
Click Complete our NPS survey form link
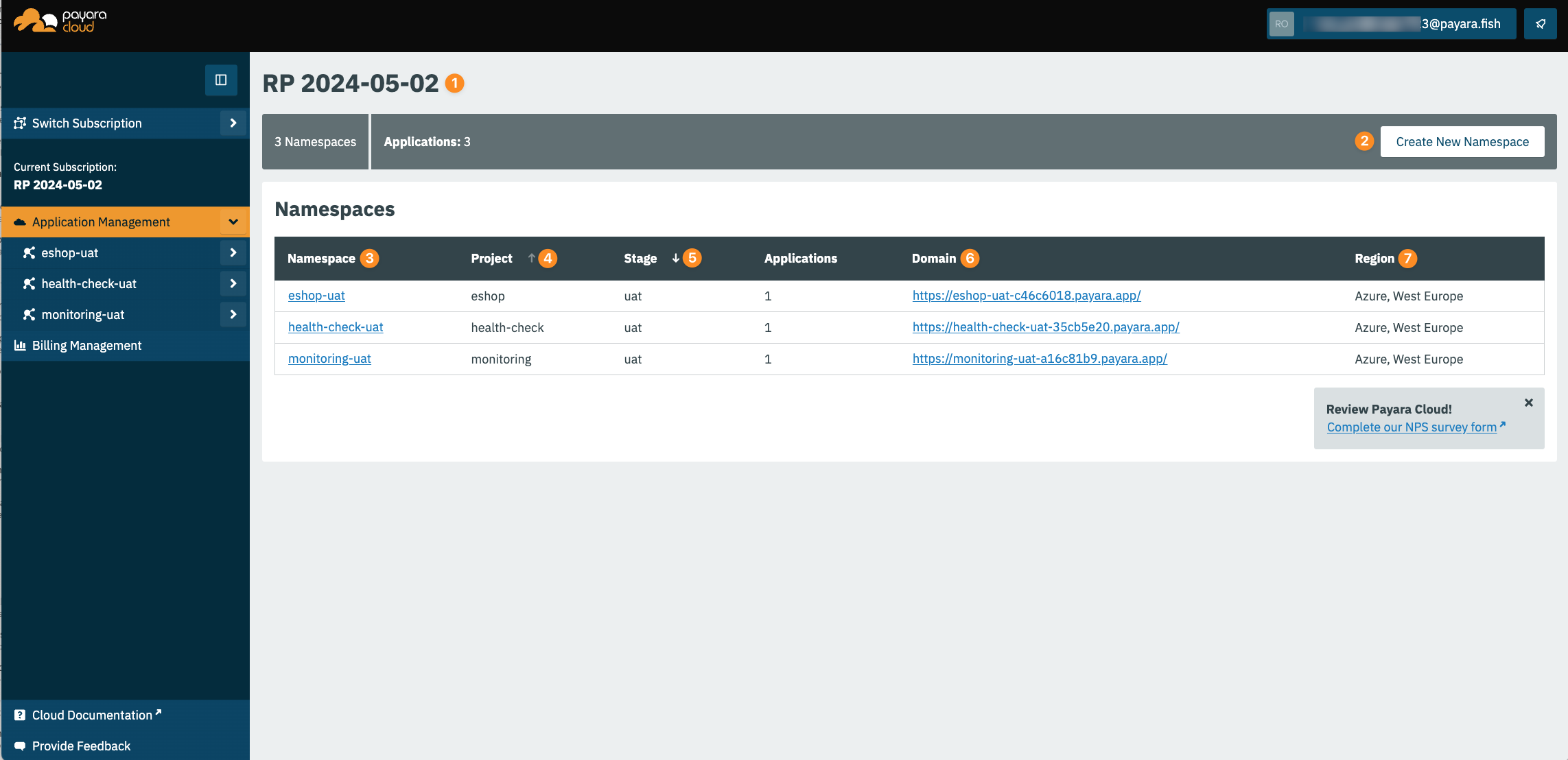pos(1411,427)
